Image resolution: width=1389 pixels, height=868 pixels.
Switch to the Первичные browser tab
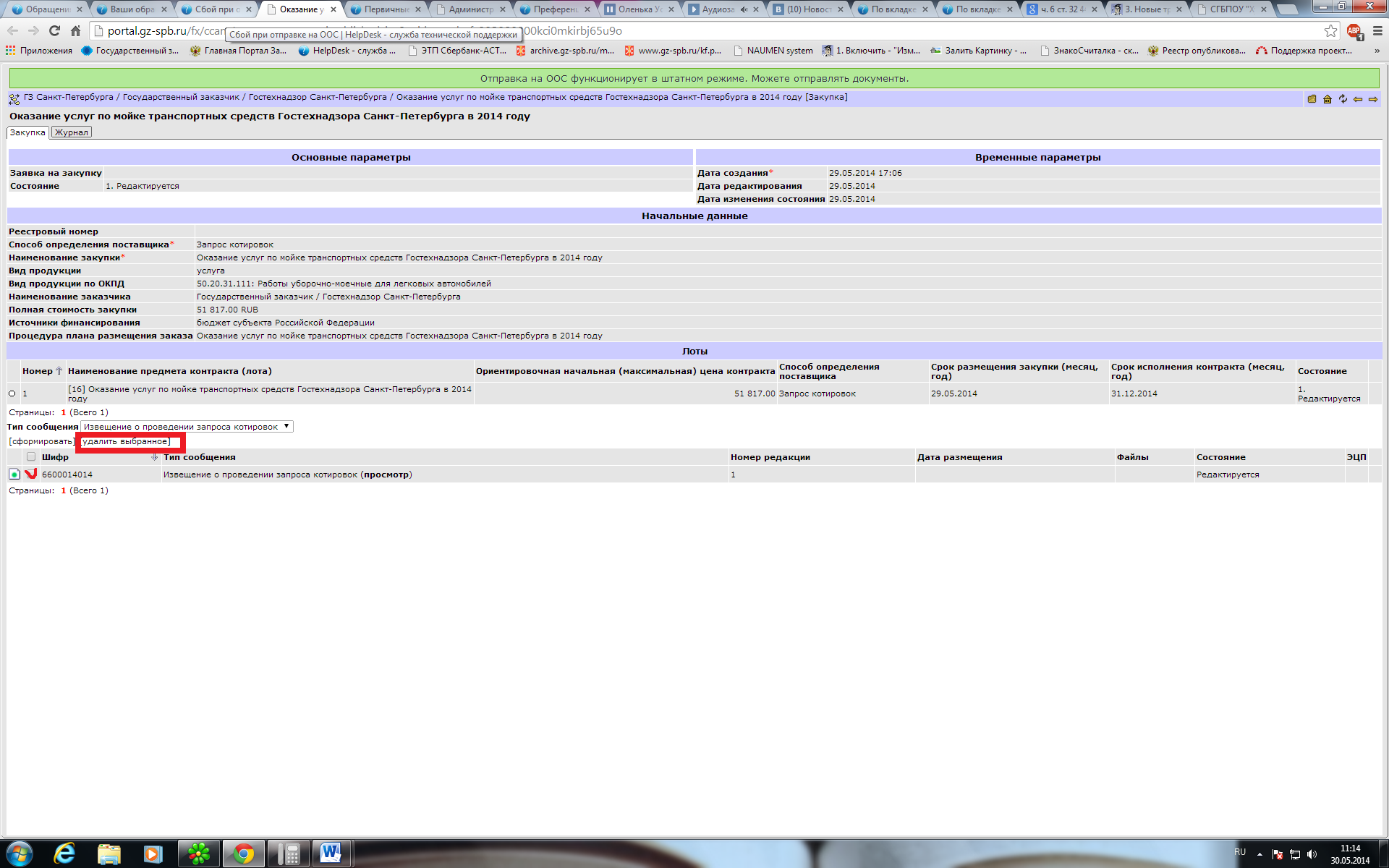386,9
